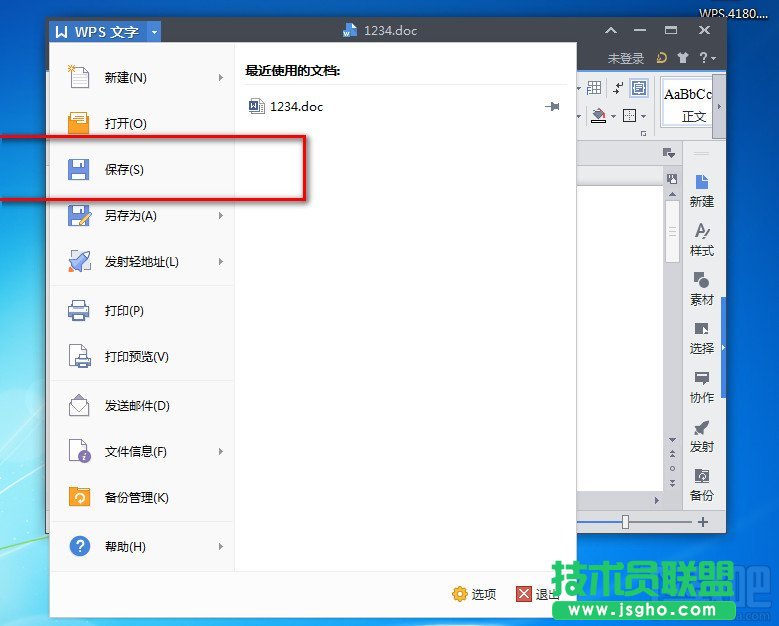Expand the 文件信息(F) submenu arrow

[221, 451]
